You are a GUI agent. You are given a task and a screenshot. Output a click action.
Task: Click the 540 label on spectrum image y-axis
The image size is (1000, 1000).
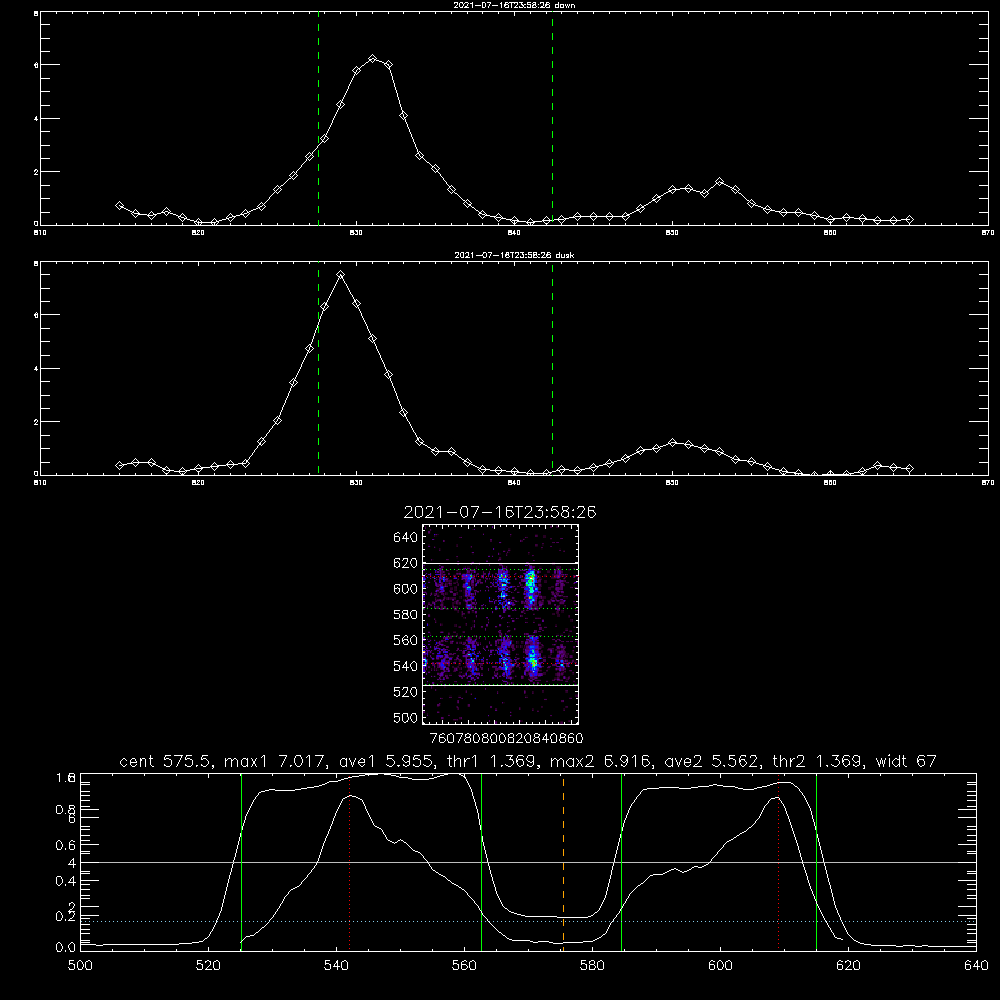tap(406, 666)
